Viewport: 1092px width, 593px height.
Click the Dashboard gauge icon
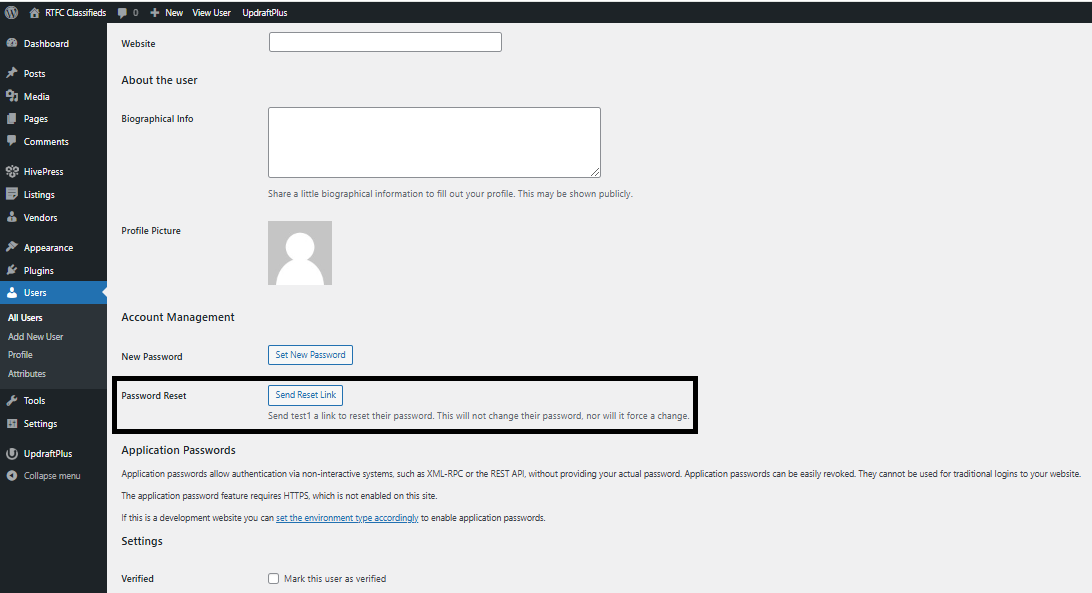(x=12, y=43)
